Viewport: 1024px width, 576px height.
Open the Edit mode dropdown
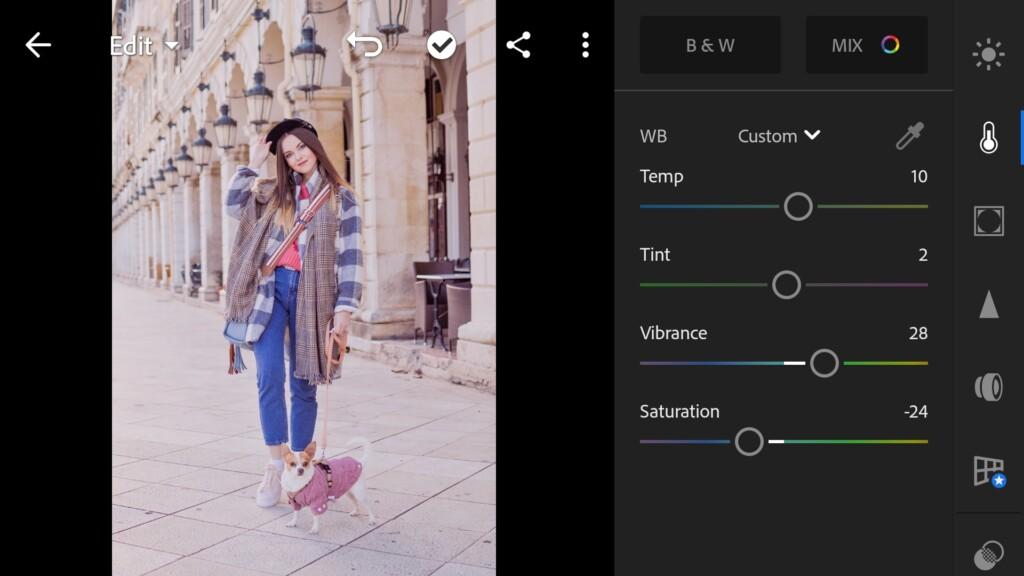click(144, 46)
